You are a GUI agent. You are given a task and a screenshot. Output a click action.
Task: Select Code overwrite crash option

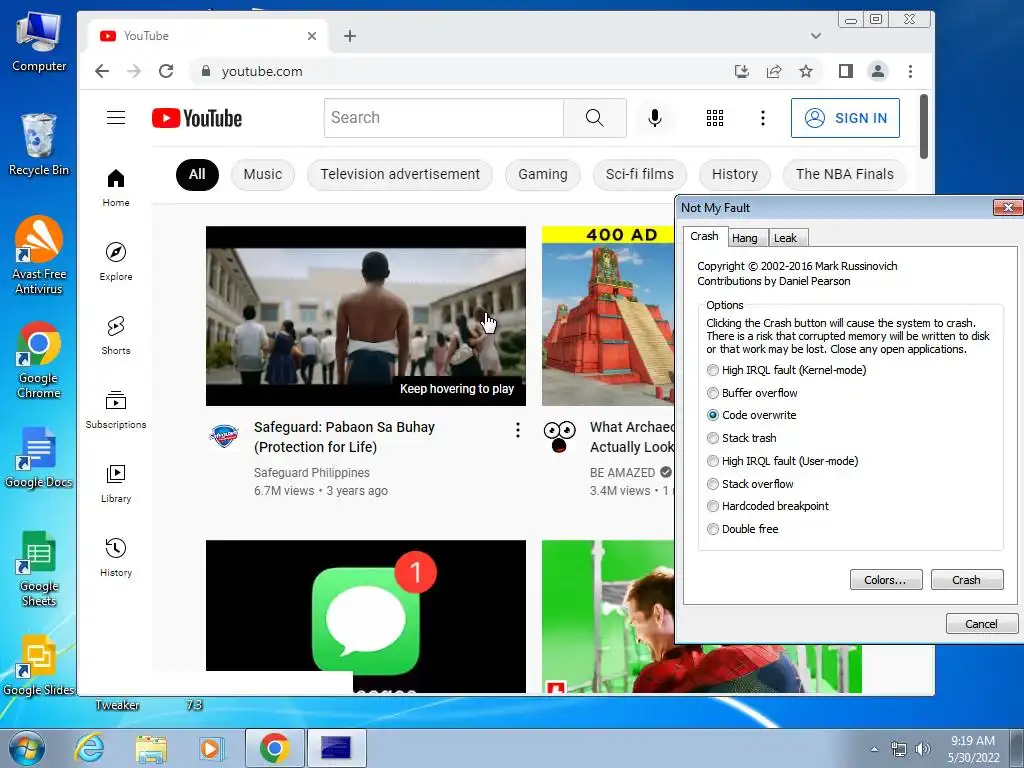[752, 415]
